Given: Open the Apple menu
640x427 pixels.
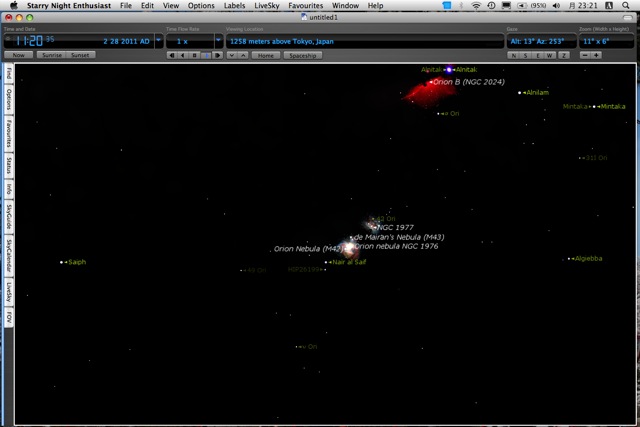Looking at the screenshot, I should 14,5.
